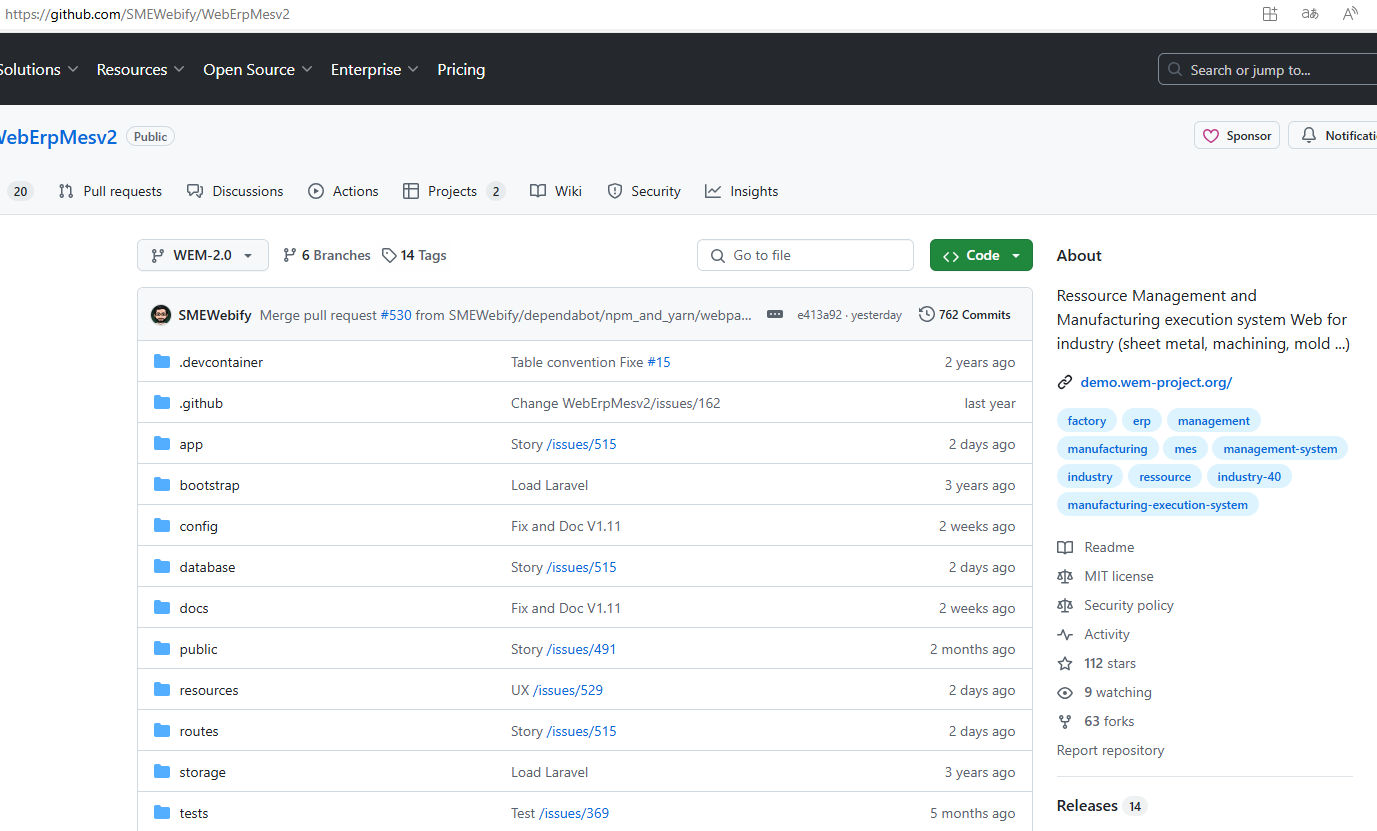The image size is (1377, 831).
Task: Click the bootstrap folder icon
Action: coord(162,485)
